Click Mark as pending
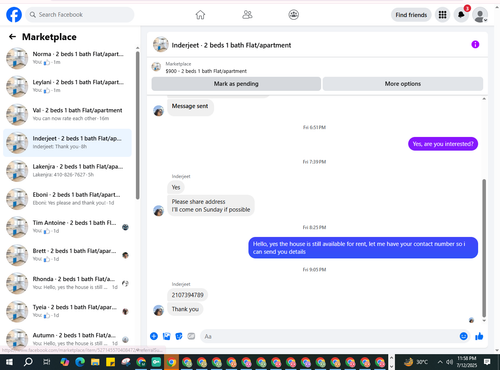 tap(236, 84)
